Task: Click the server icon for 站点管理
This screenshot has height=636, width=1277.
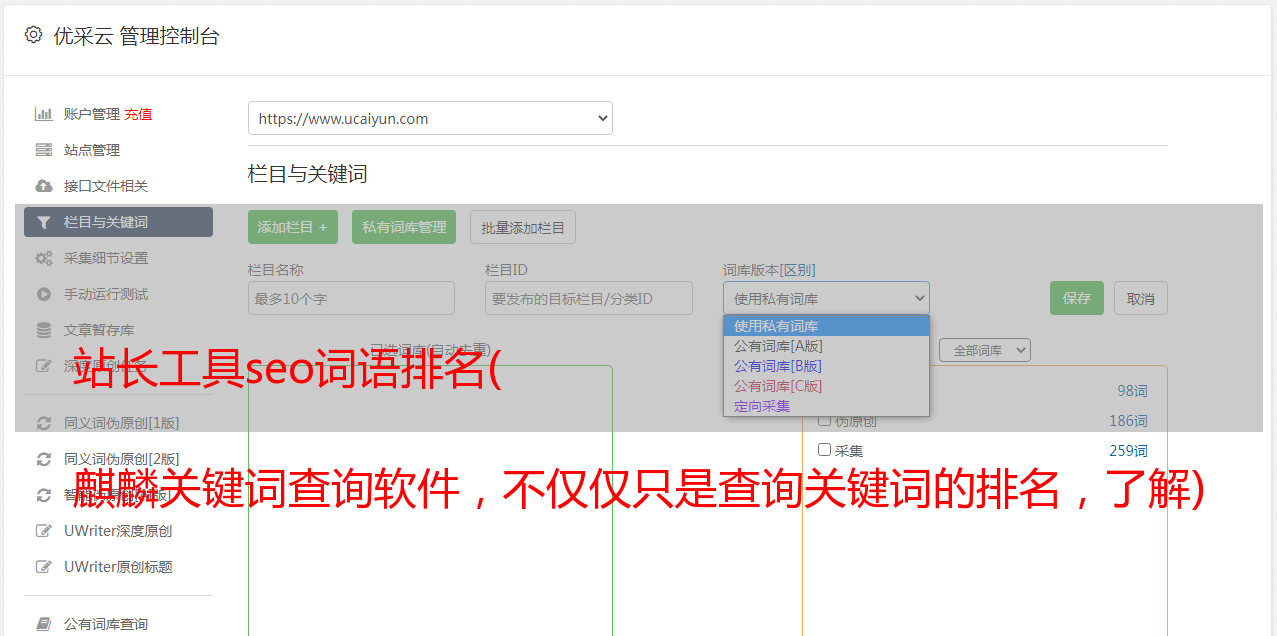Action: 44,150
